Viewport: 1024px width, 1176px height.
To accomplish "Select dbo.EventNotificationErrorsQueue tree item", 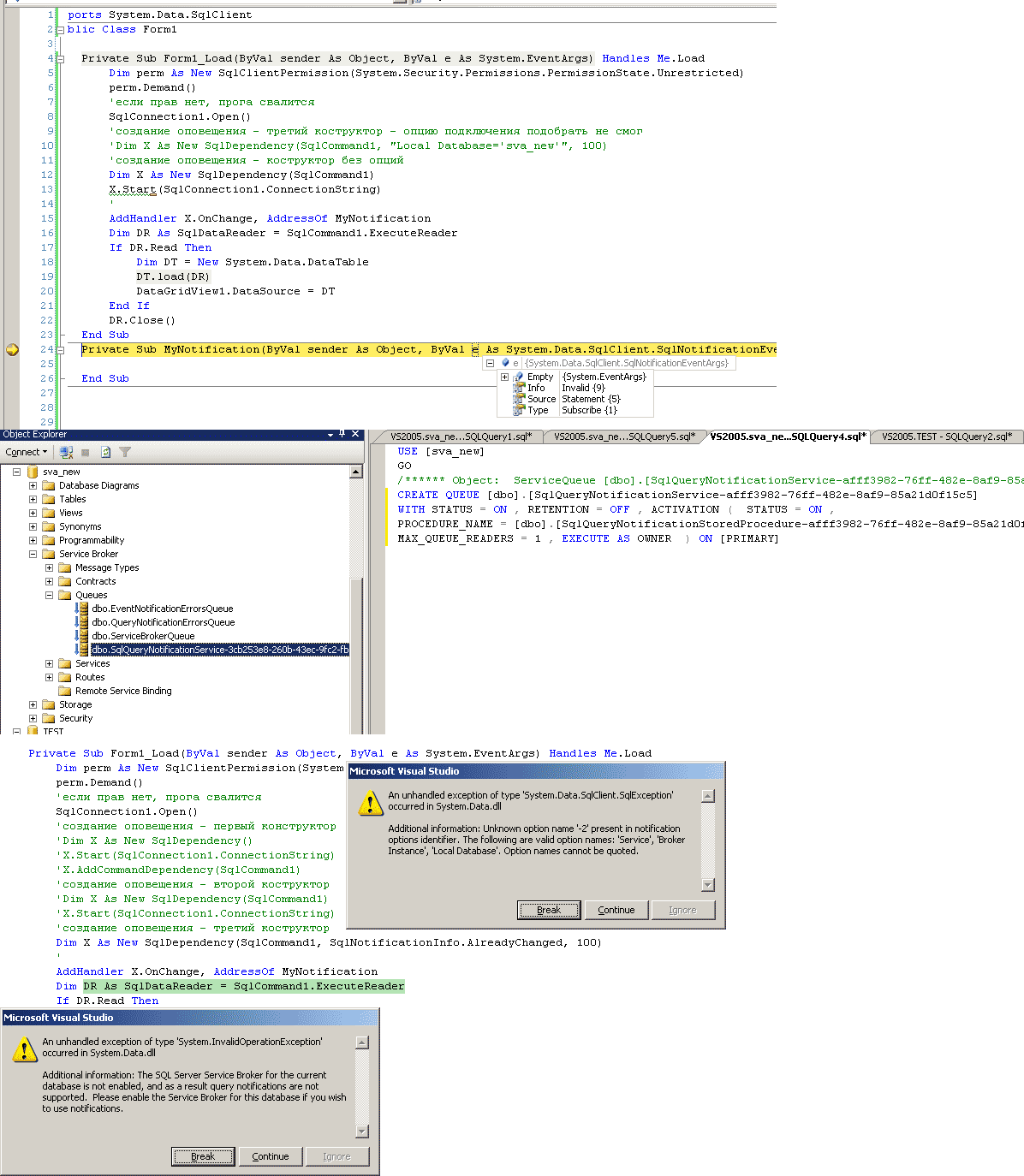I will click(163, 609).
